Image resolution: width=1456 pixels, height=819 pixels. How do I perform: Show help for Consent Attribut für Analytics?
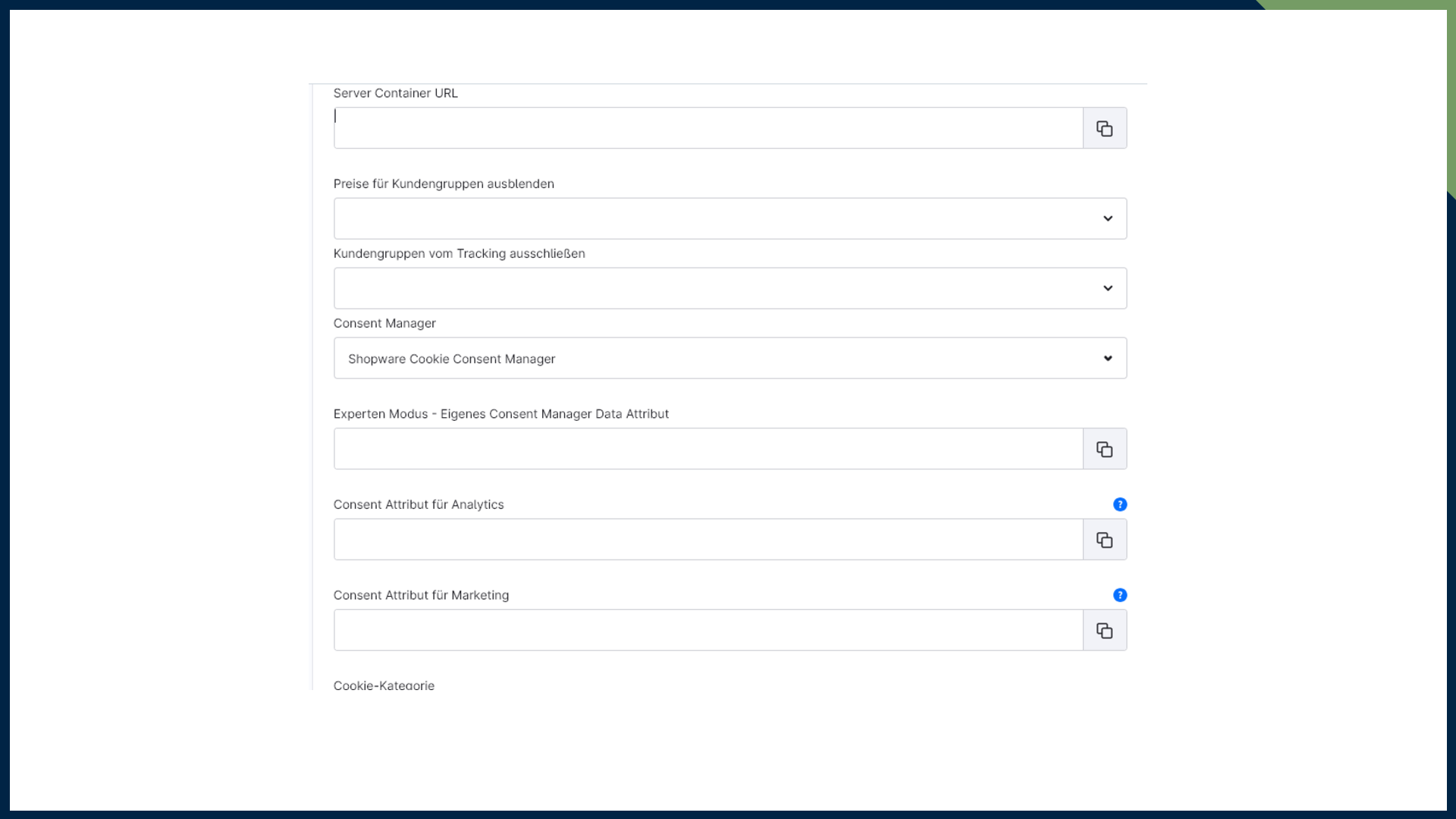point(1119,504)
